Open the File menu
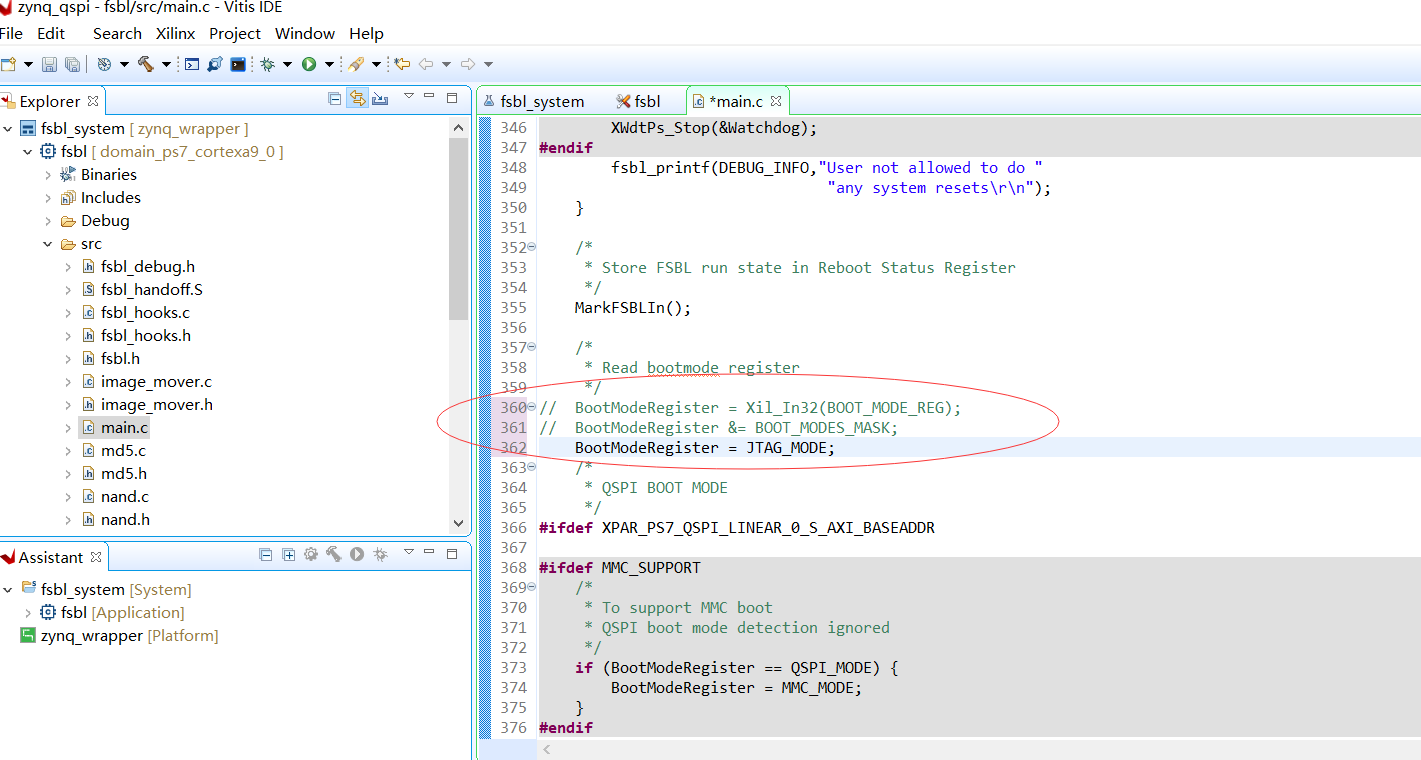The height and width of the screenshot is (760, 1421). click(11, 33)
